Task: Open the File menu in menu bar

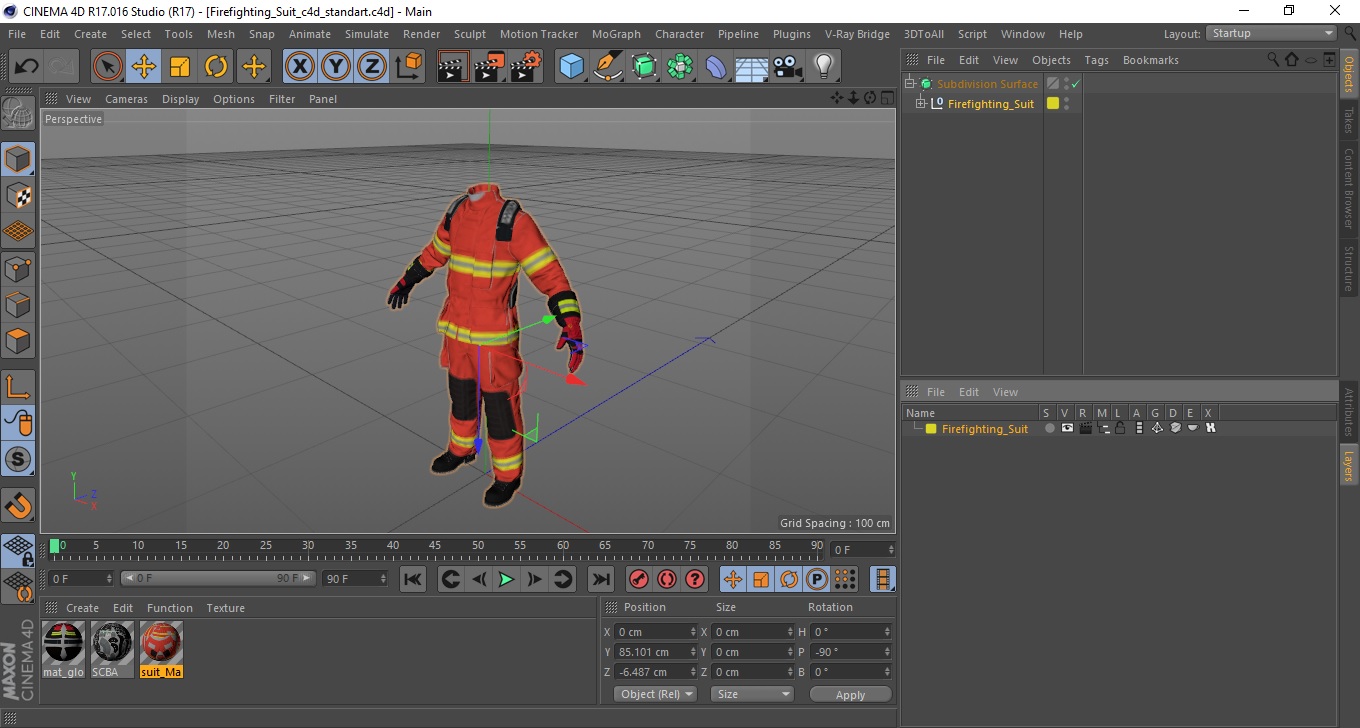Action: 17,34
